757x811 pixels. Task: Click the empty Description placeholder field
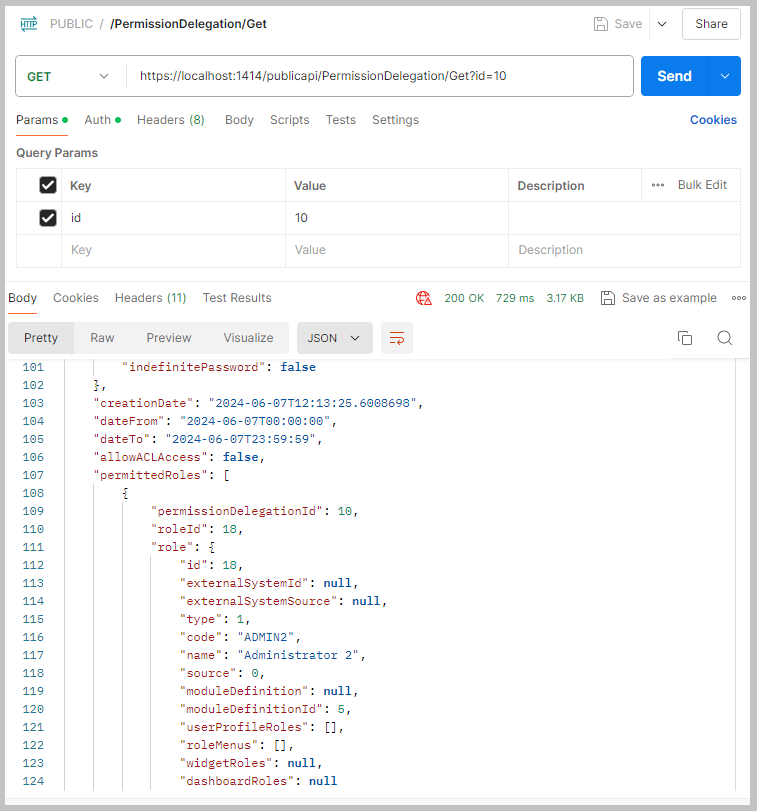point(624,250)
